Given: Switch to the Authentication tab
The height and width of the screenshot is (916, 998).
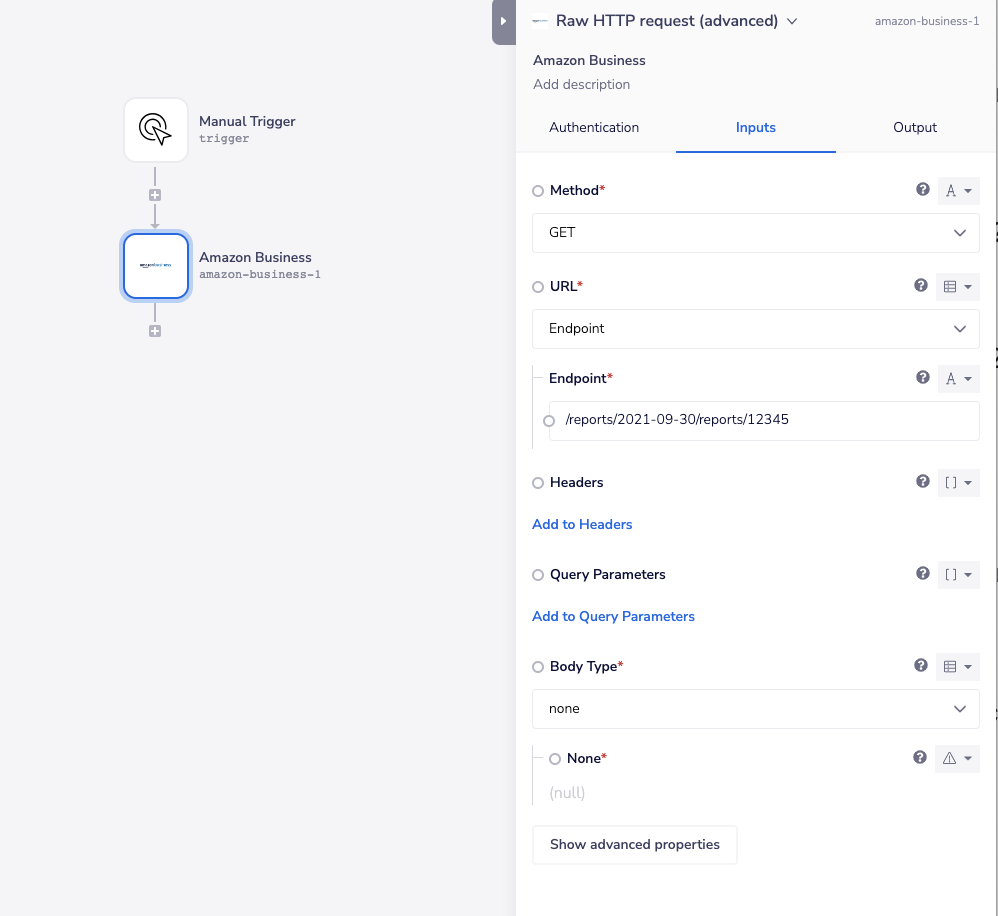Looking at the screenshot, I should pos(594,128).
